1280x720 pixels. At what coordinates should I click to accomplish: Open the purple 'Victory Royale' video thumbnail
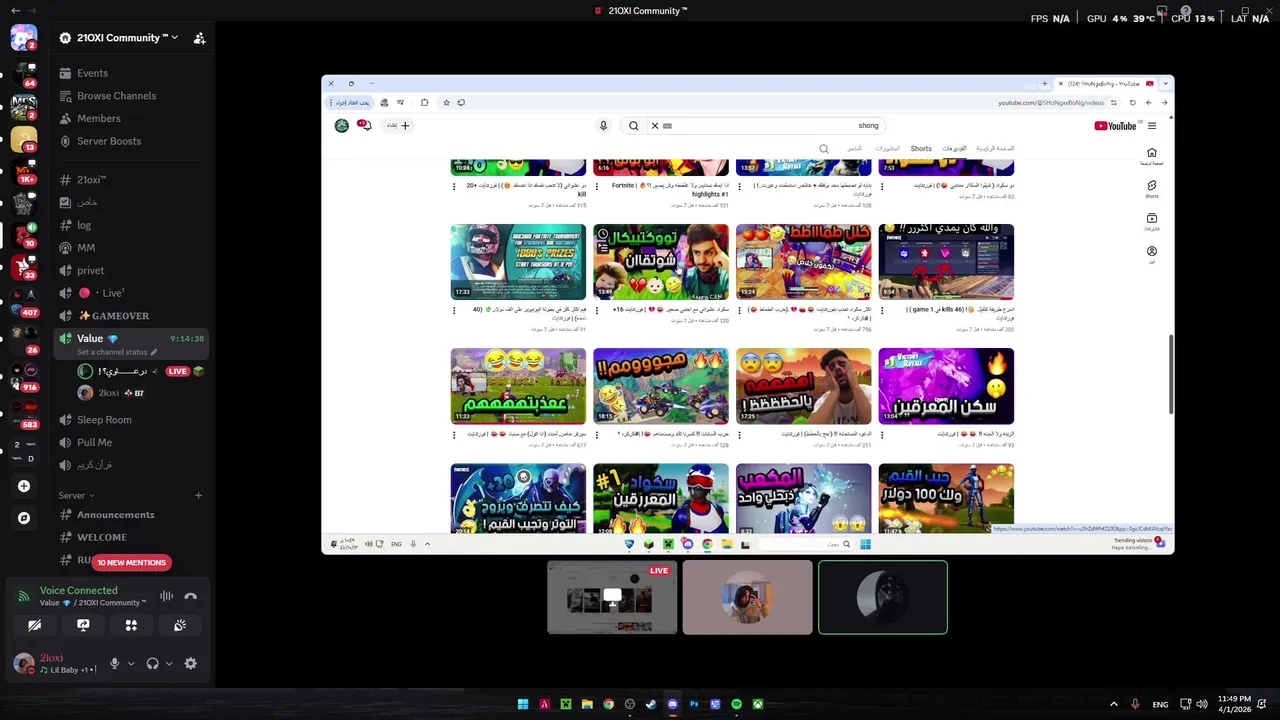tap(946, 386)
